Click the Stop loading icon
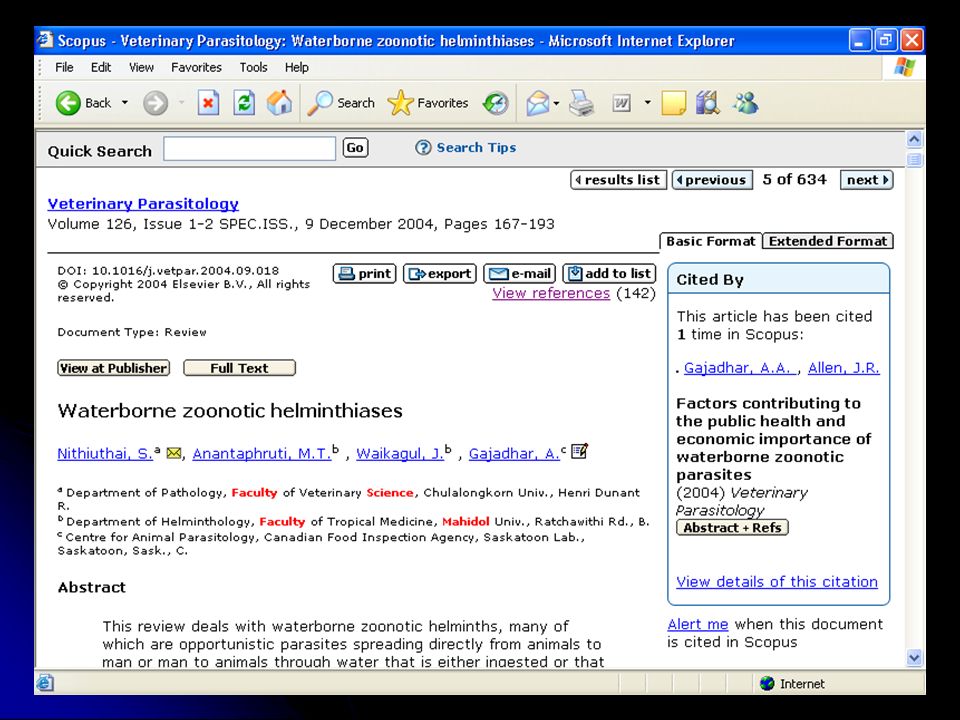The width and height of the screenshot is (960, 720). click(x=208, y=103)
